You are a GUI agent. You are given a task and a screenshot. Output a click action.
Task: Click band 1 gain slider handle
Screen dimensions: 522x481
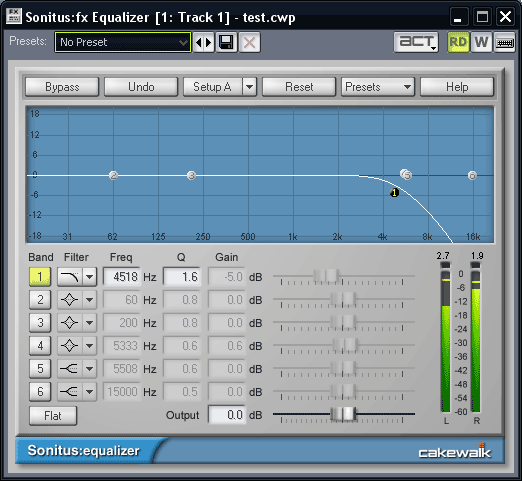(x=327, y=276)
